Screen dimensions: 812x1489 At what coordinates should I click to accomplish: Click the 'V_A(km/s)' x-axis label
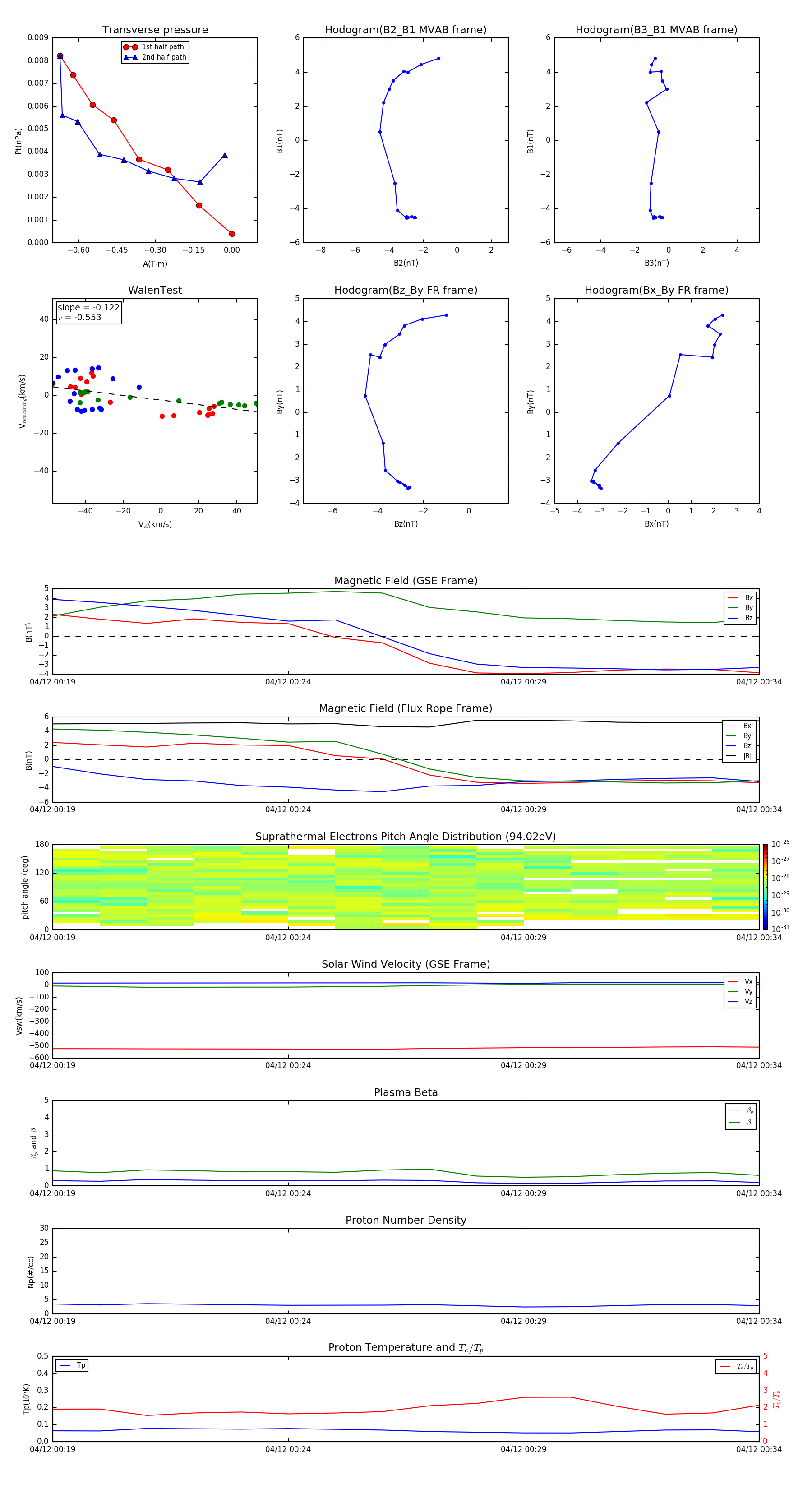pos(155,524)
